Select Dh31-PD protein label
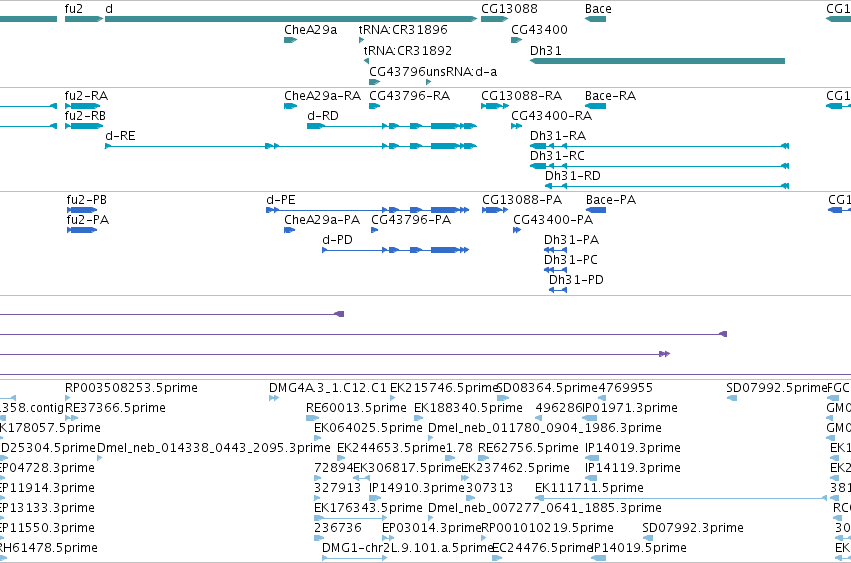Screen dimensions: 851x563 coord(576,281)
